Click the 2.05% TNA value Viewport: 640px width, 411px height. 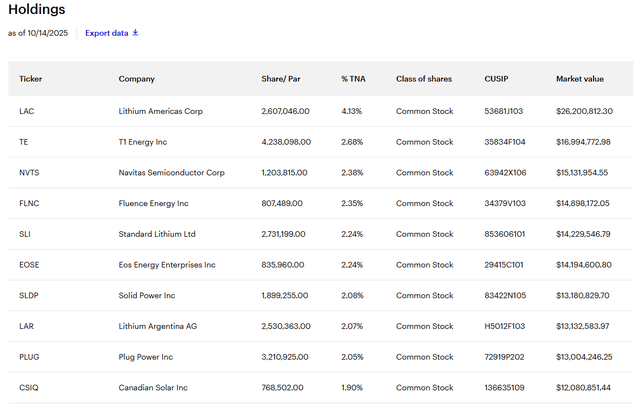point(353,357)
